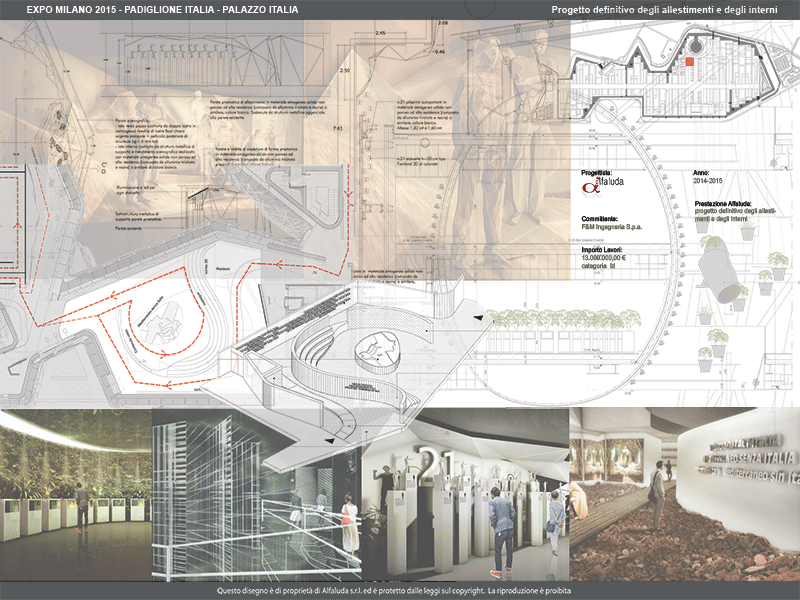800x600 pixels.
Task: Click the '2014-2015' year value
Action: click(707, 181)
